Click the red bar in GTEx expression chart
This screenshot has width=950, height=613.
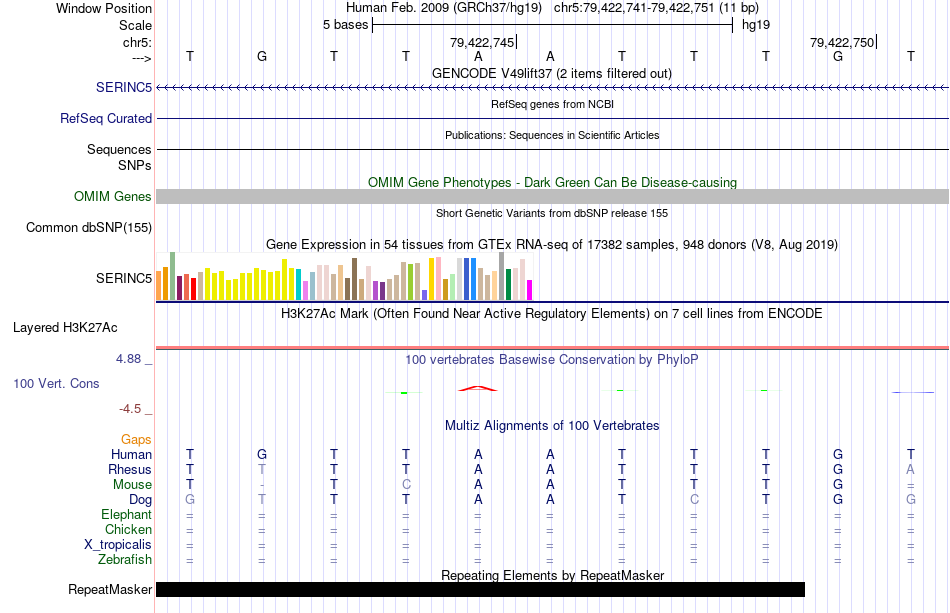click(x=193, y=289)
